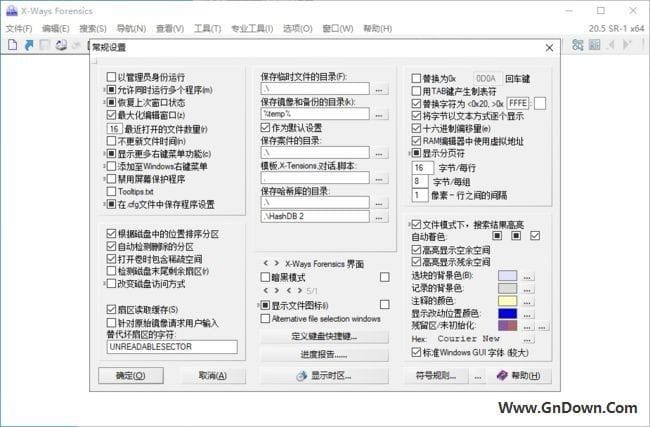The width and height of the screenshot is (650, 427).
Task: Click the 取消(A) button
Action: coord(212,376)
